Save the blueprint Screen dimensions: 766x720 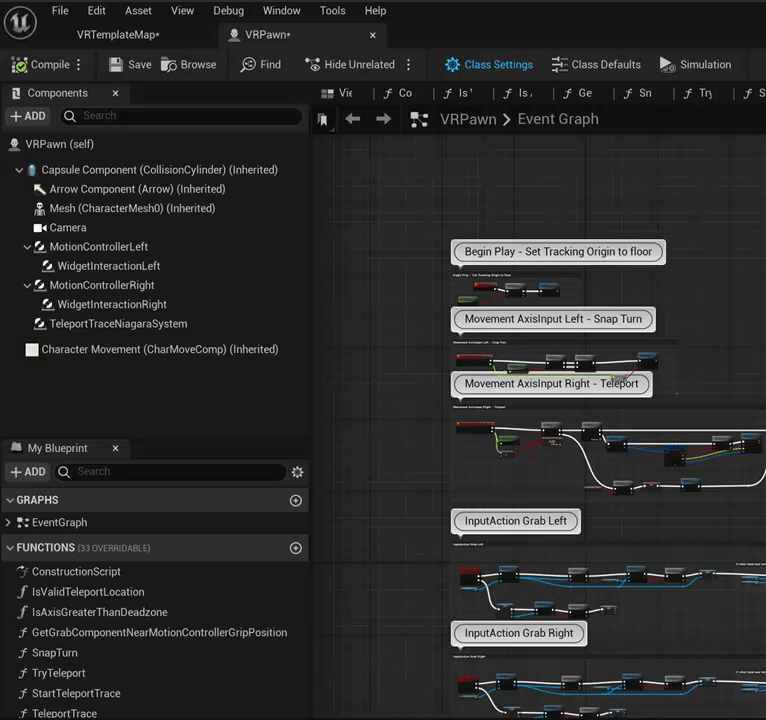pos(130,64)
